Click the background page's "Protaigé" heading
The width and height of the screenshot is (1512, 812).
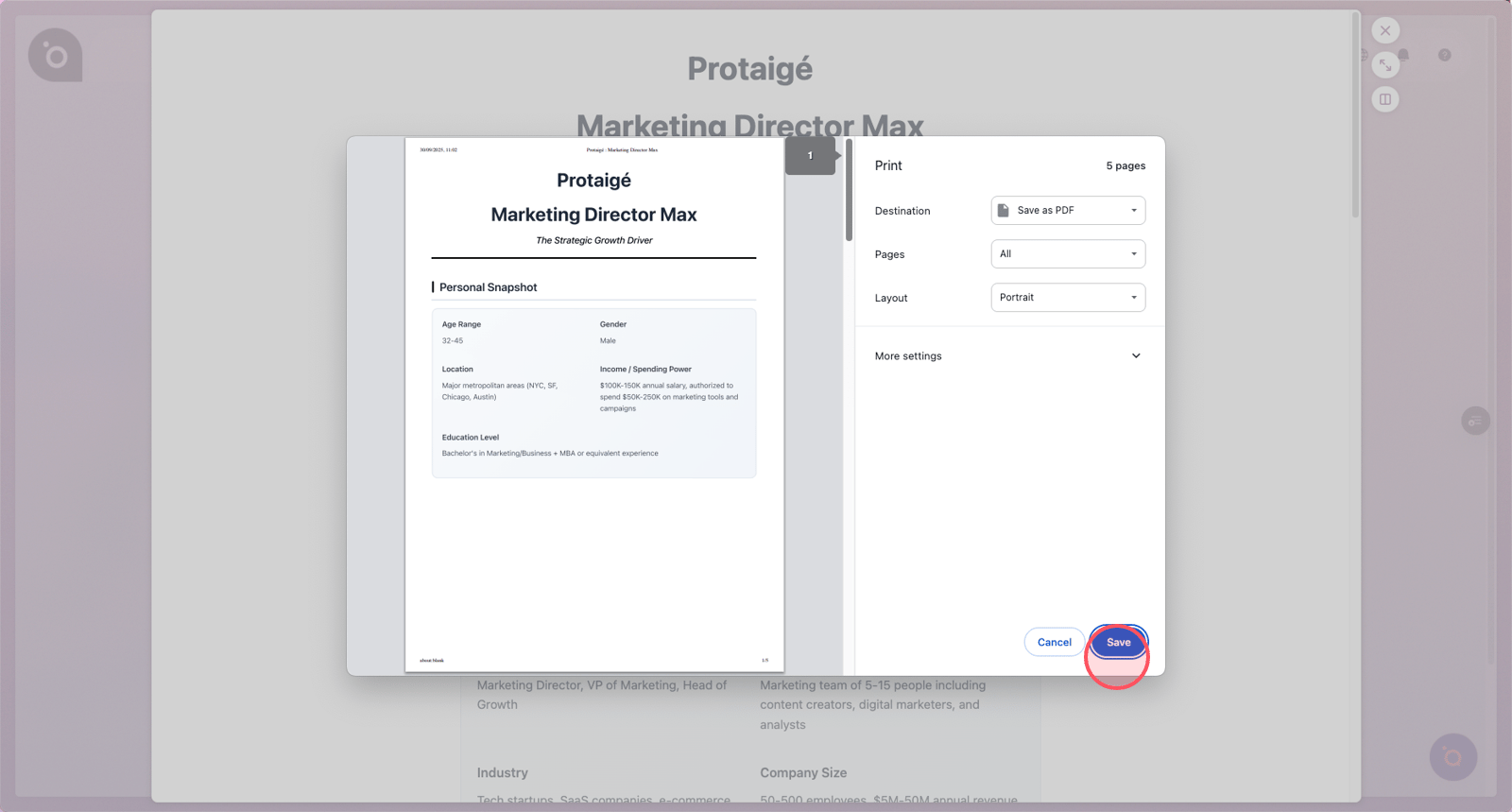750,69
